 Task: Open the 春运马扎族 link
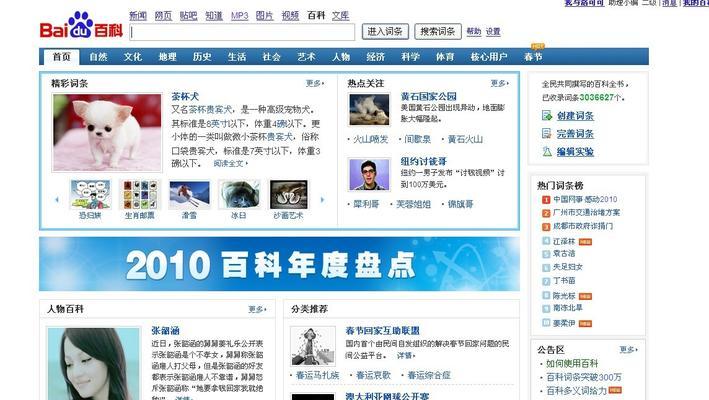pos(317,375)
